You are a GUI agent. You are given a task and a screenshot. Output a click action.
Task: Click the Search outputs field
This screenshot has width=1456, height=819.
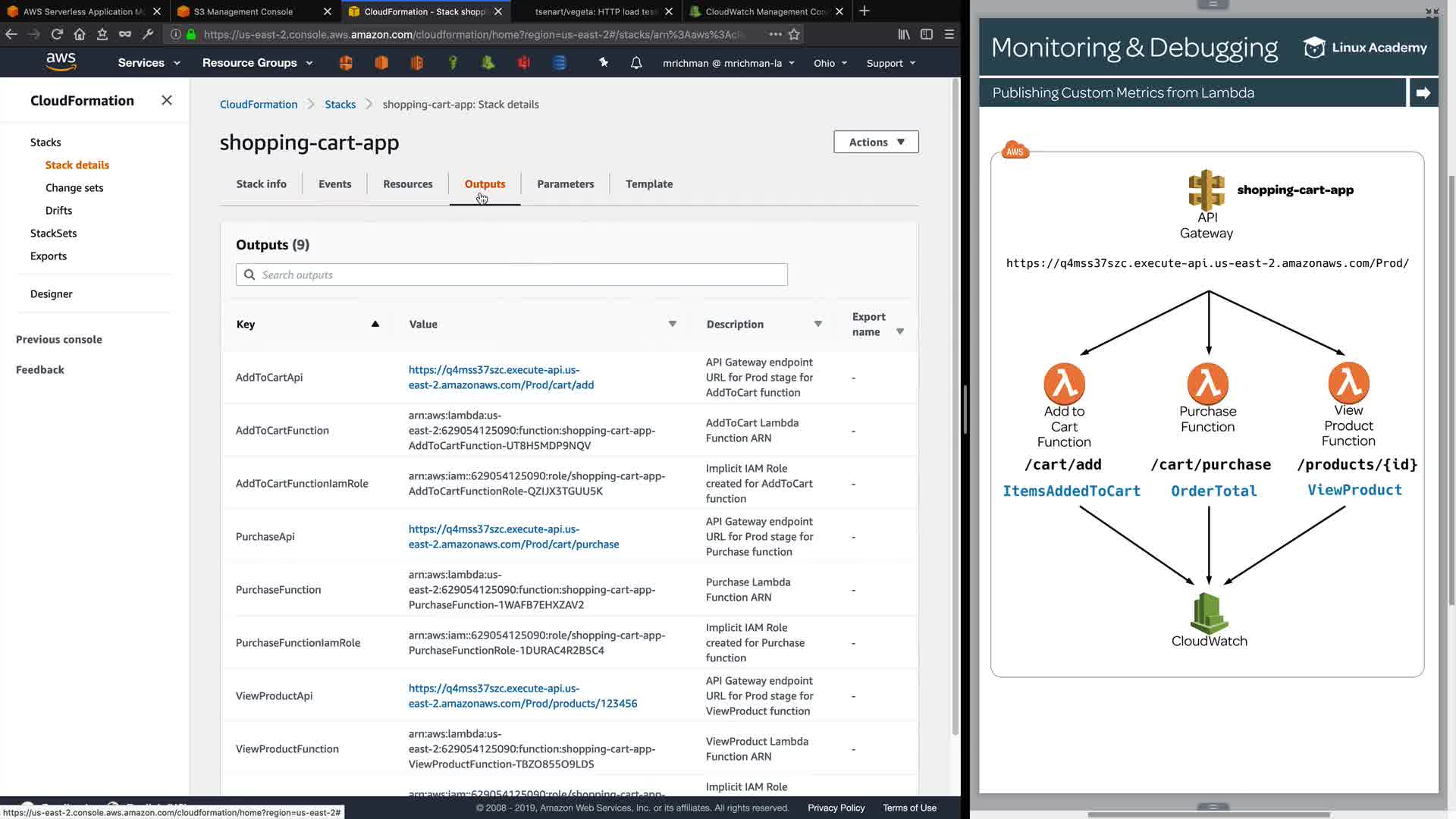click(512, 275)
